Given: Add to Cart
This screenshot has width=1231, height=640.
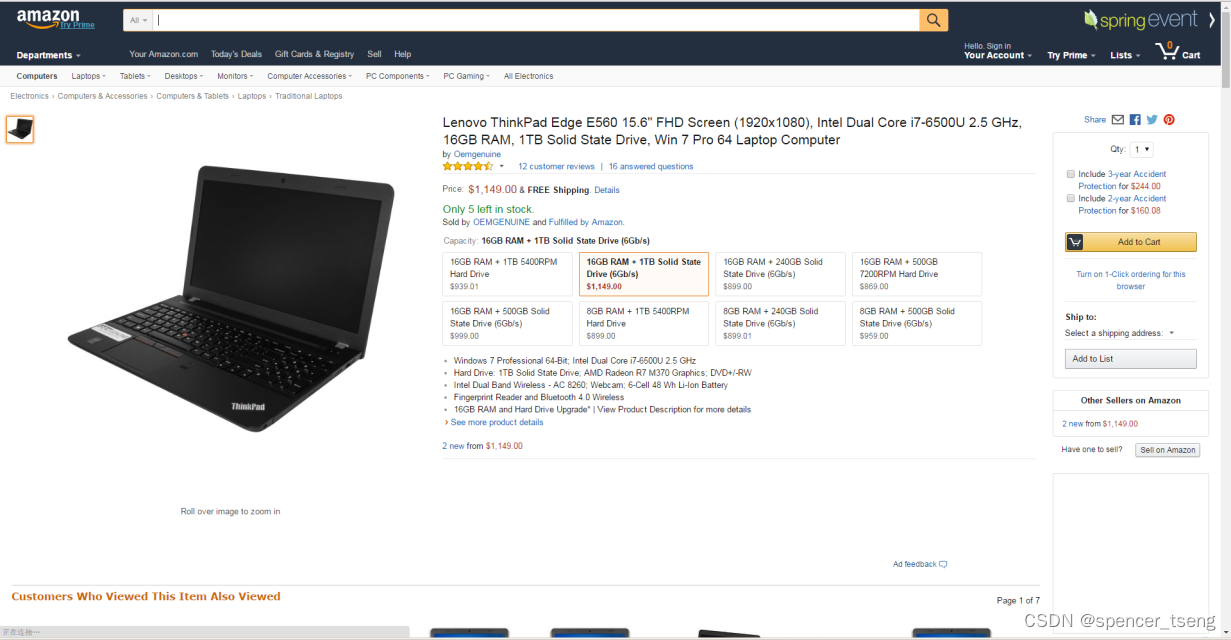Looking at the screenshot, I should coord(1131,242).
